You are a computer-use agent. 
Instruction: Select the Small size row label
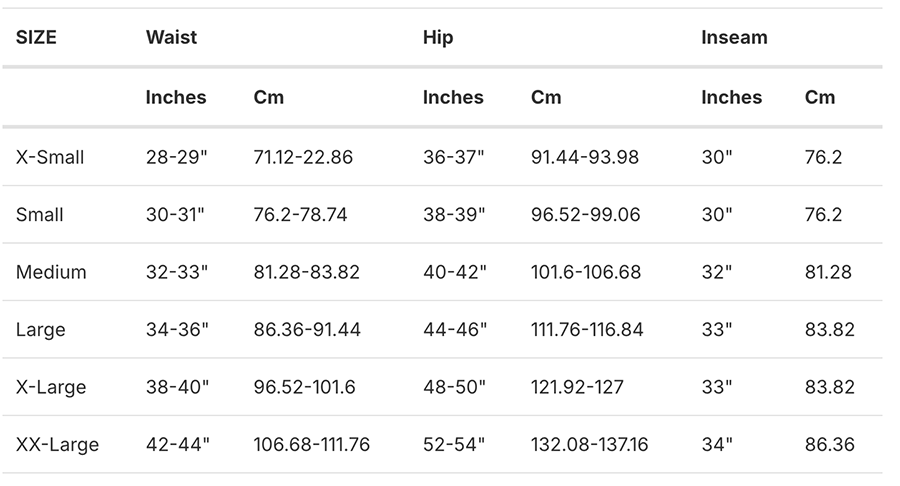pyautogui.click(x=40, y=215)
